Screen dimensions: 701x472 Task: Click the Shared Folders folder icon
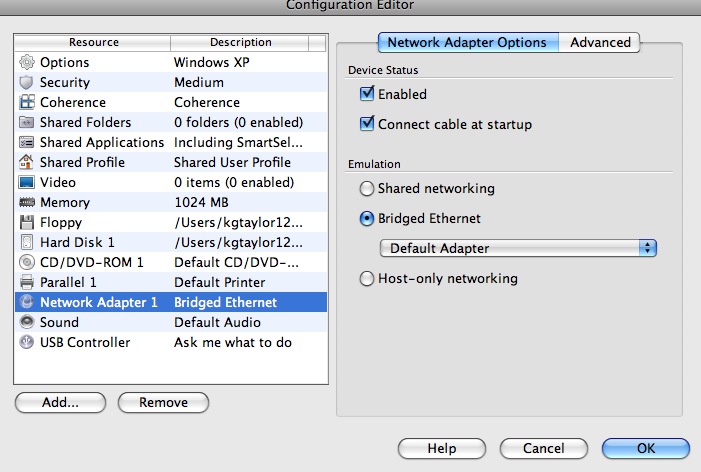coord(27,122)
